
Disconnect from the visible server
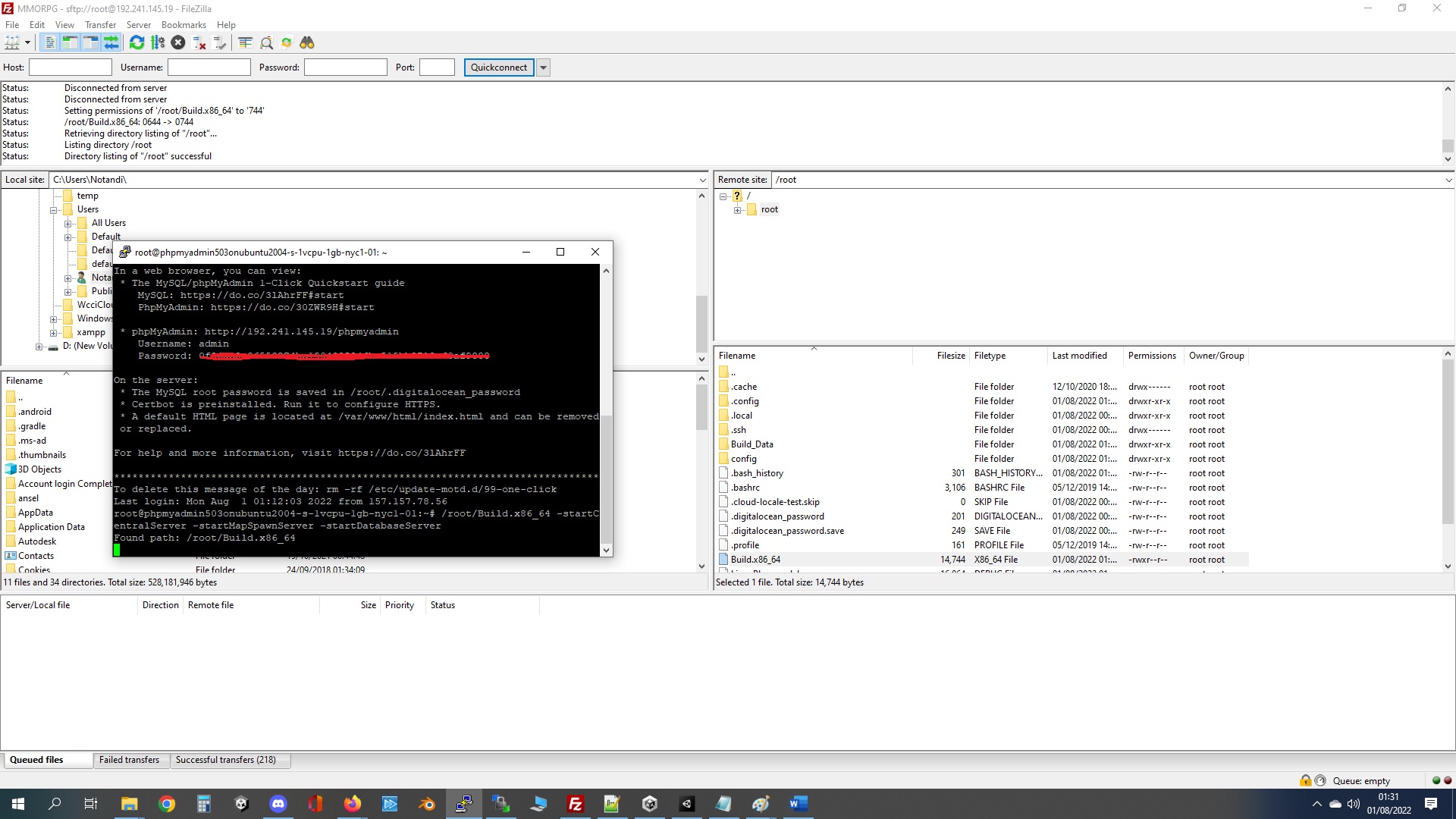199,42
